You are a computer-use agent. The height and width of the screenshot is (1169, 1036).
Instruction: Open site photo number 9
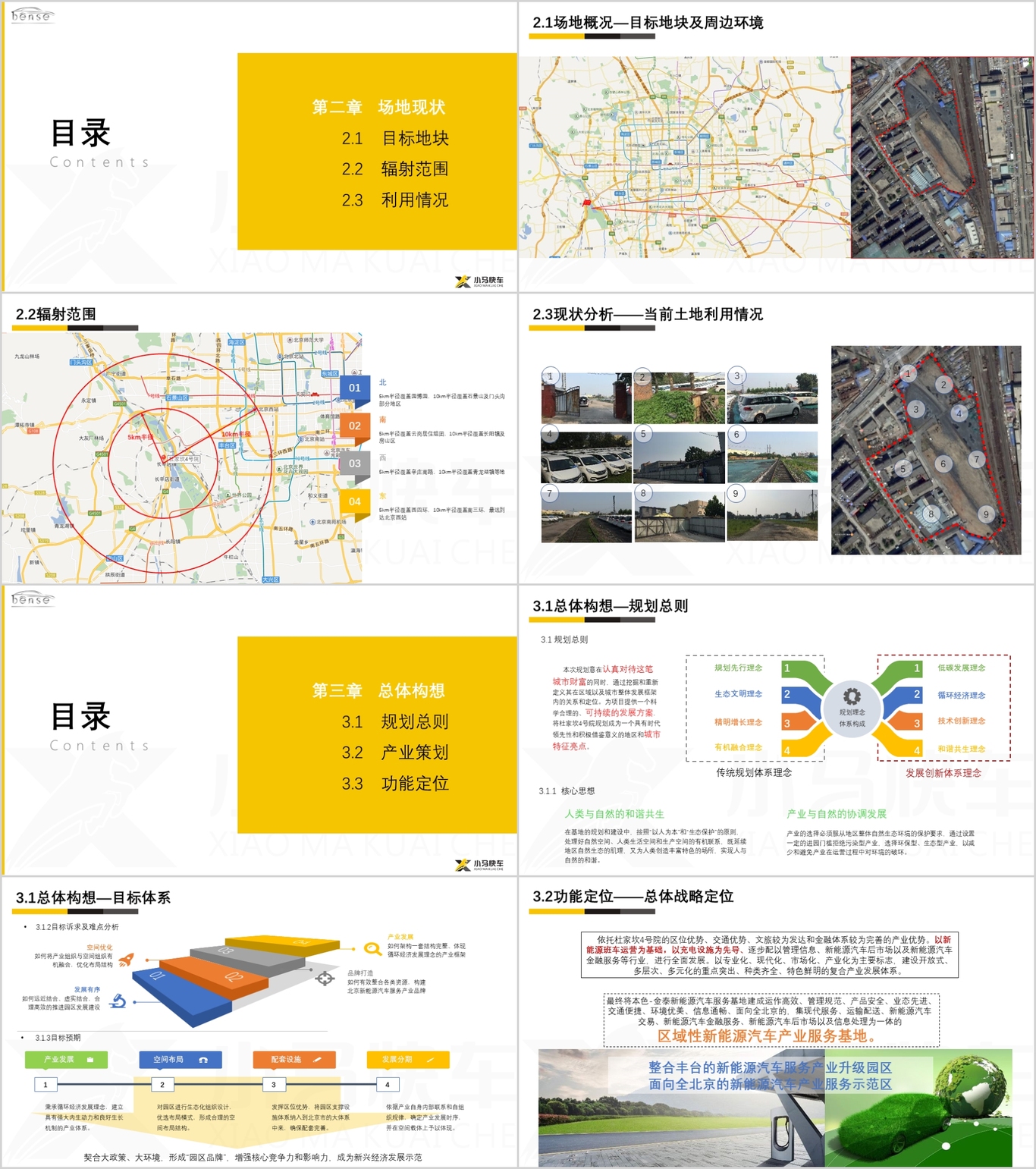pos(772,516)
